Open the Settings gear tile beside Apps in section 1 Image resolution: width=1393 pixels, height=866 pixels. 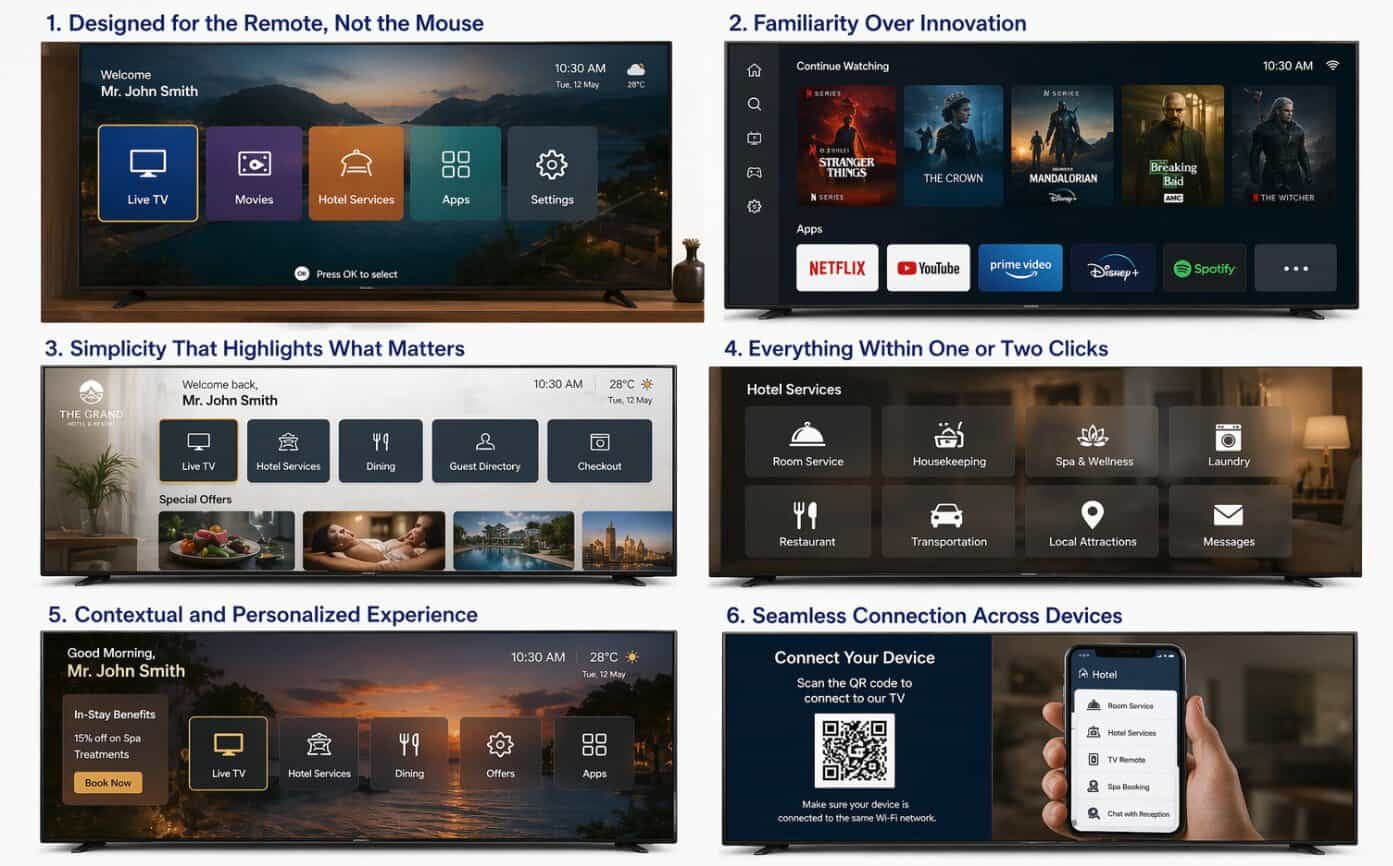(x=552, y=173)
